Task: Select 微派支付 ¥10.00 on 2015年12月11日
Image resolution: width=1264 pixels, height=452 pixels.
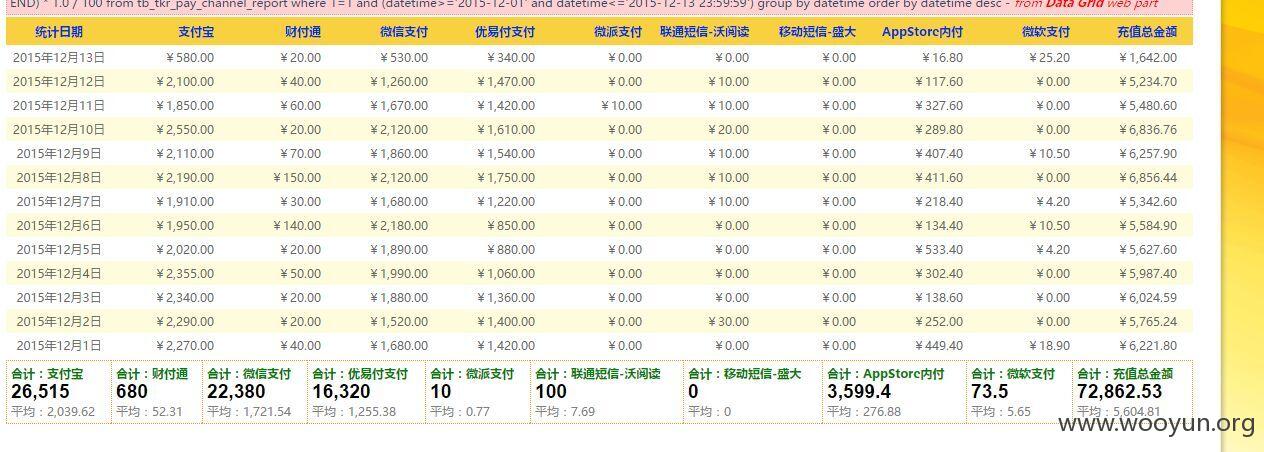Action: click(622, 106)
